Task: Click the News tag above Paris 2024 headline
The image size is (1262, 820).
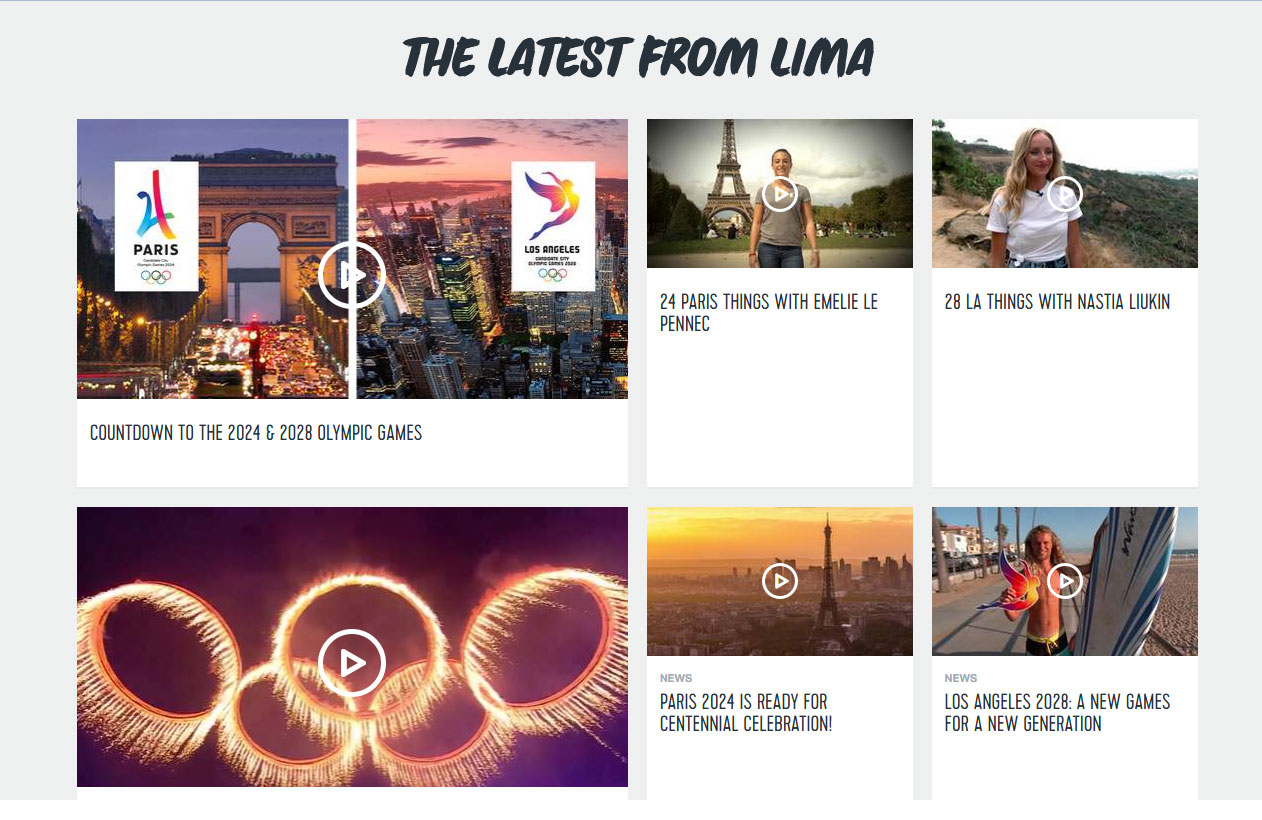Action: (x=676, y=678)
